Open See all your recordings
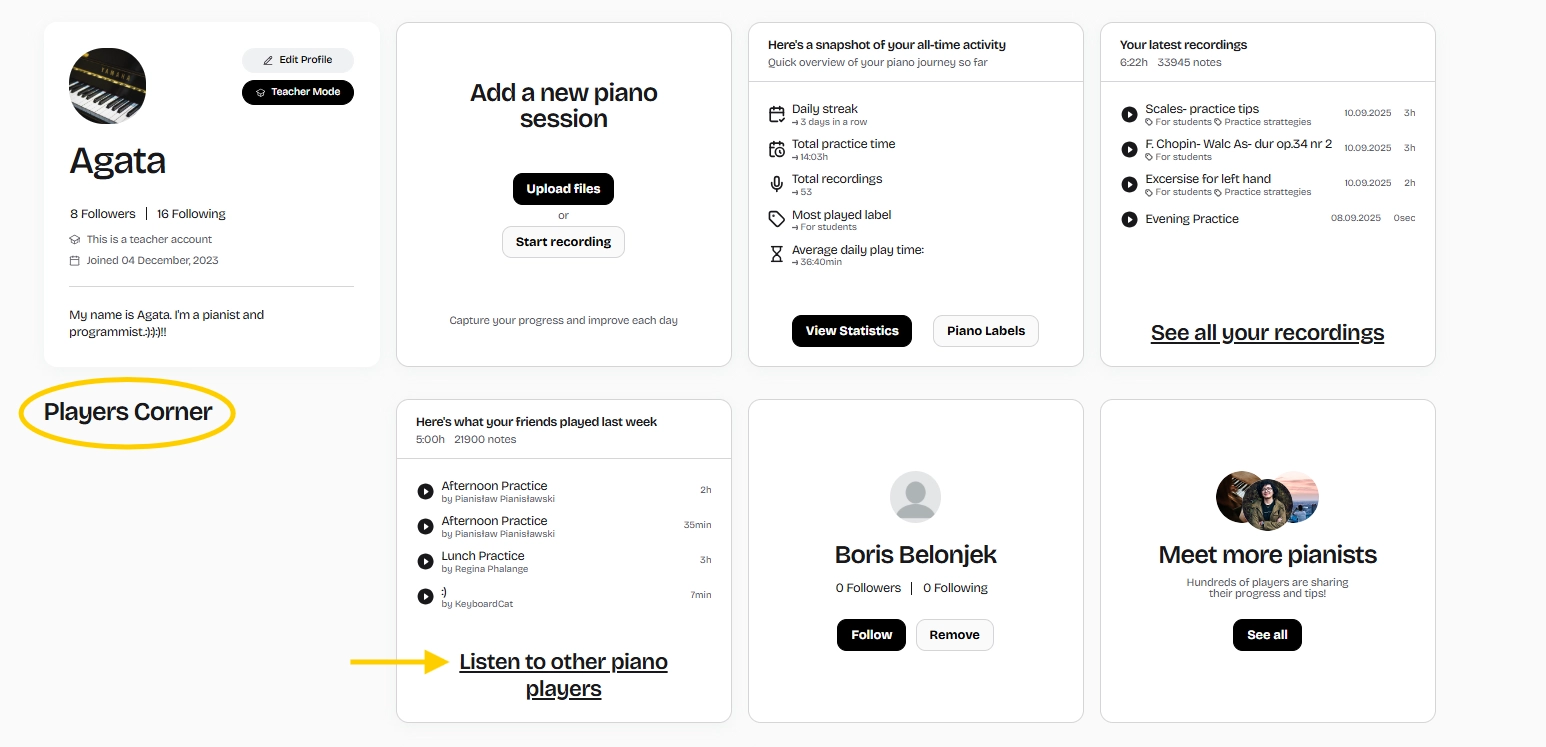Viewport: 1546px width, 747px height. point(1267,332)
